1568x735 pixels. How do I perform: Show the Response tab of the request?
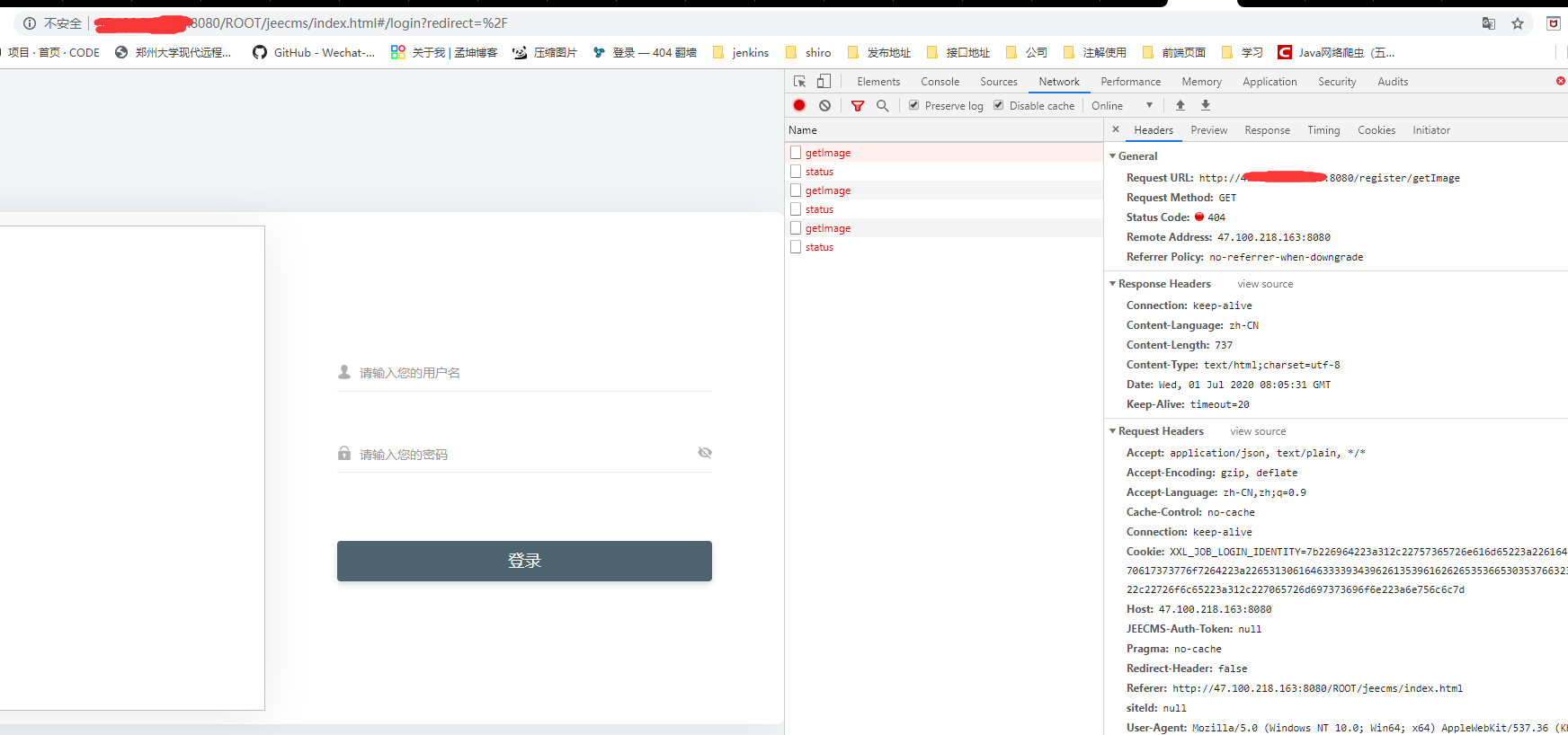[1268, 130]
